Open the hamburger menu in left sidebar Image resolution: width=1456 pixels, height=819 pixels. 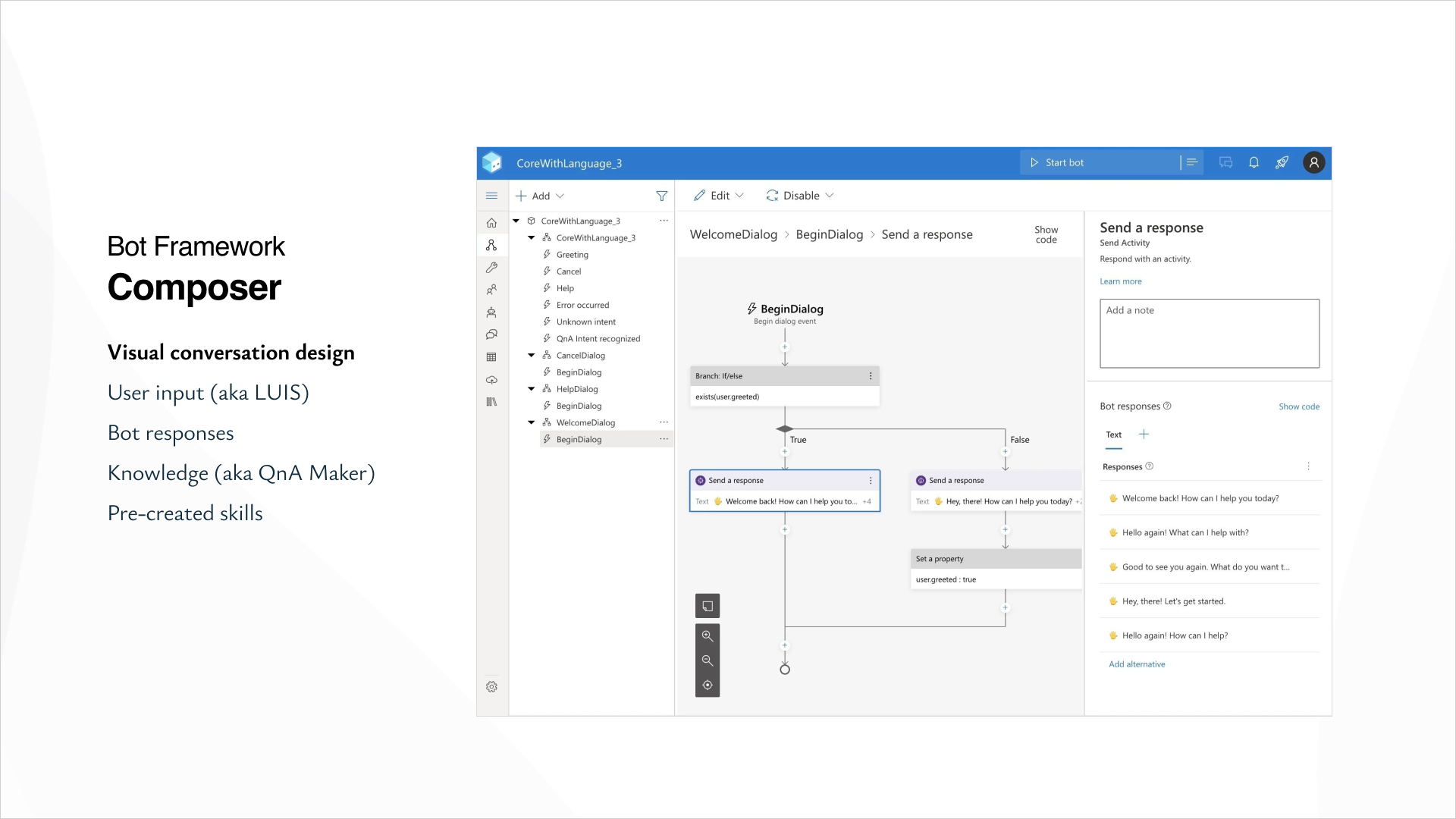pyautogui.click(x=491, y=196)
